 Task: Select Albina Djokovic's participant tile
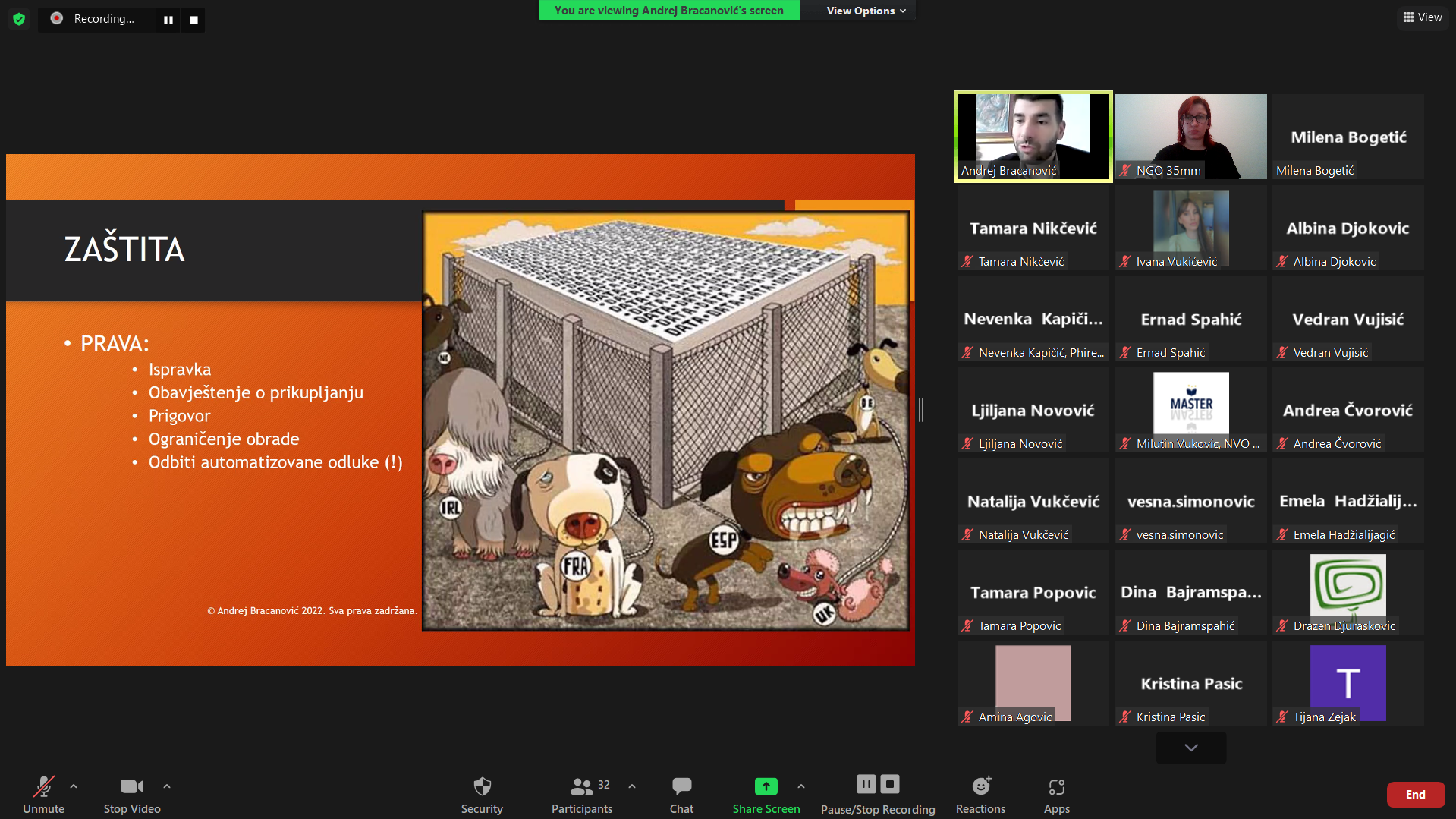pyautogui.click(x=1348, y=228)
